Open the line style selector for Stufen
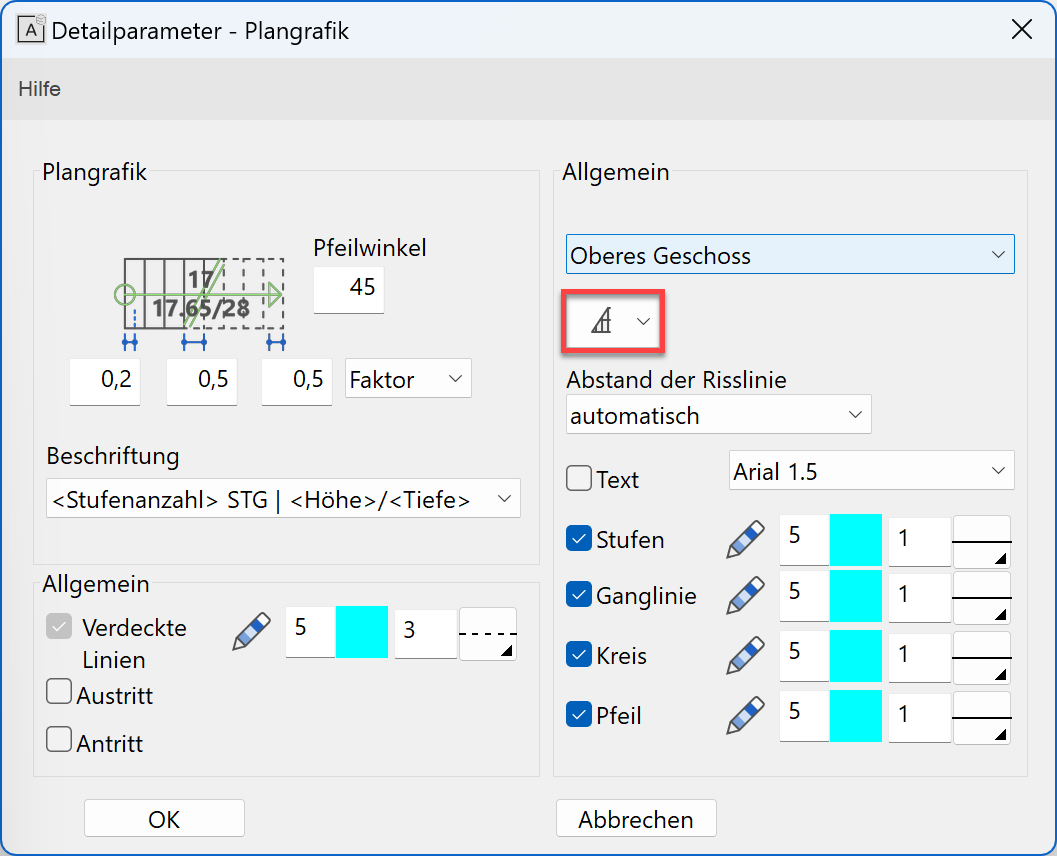This screenshot has height=856, width=1057. (982, 539)
